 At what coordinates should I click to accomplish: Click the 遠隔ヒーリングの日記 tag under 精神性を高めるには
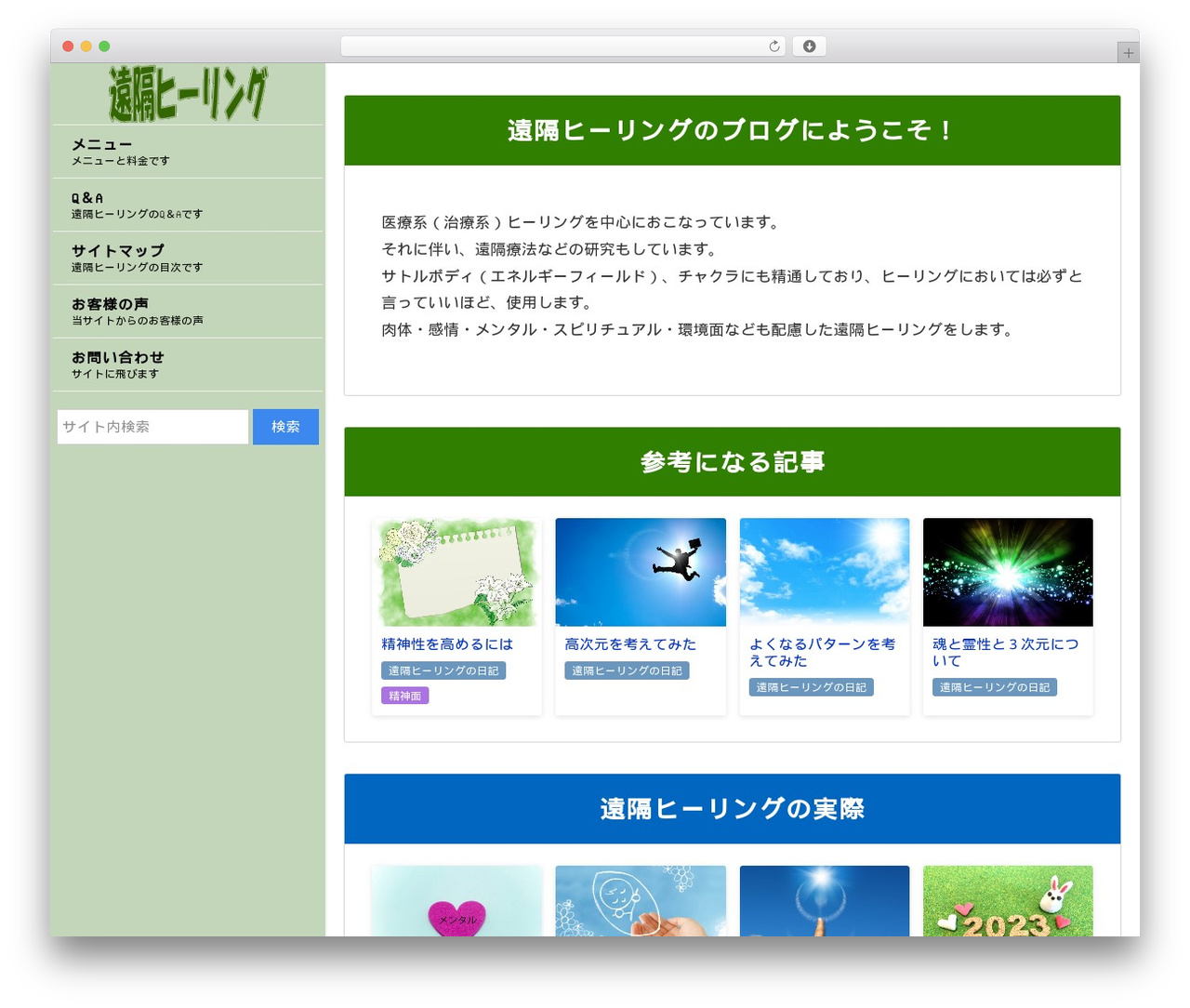click(x=443, y=670)
